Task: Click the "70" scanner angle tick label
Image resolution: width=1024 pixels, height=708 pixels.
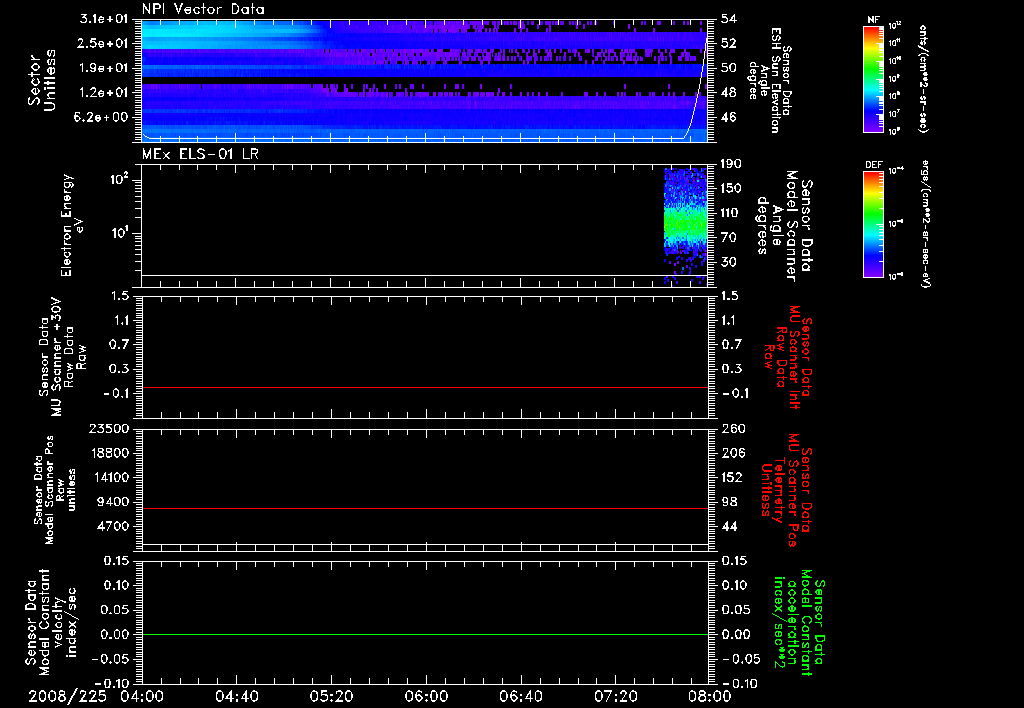Action: coord(729,237)
